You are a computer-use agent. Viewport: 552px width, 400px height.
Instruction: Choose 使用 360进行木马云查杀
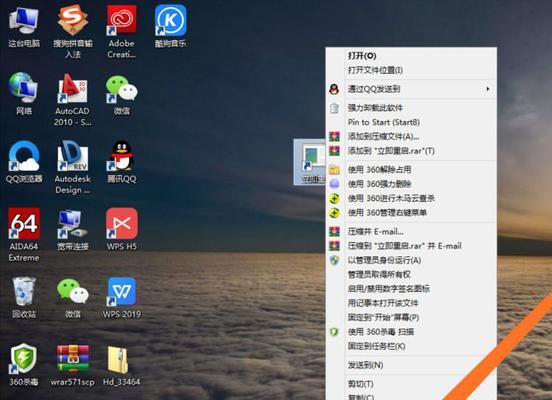(x=411, y=199)
